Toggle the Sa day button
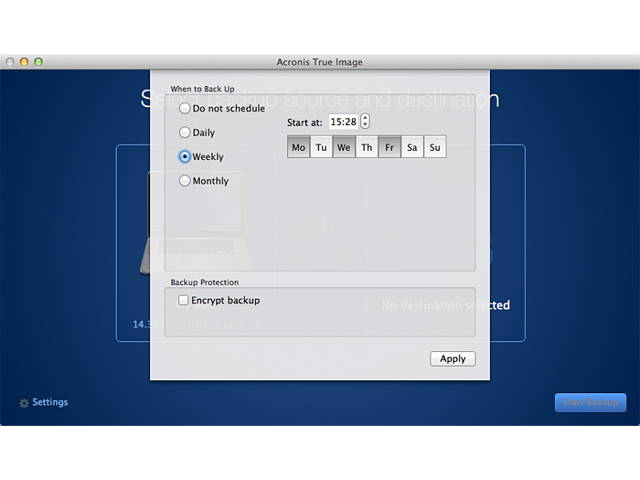 pyautogui.click(x=412, y=147)
